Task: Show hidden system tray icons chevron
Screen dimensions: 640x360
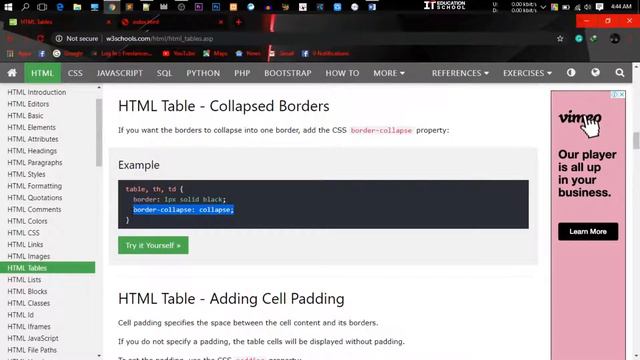Action: pyautogui.click(x=543, y=7)
